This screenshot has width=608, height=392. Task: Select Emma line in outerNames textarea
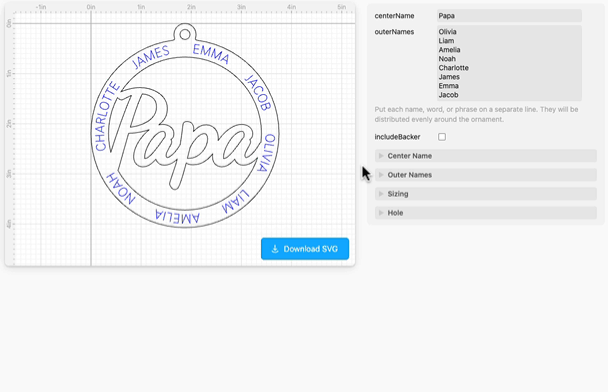click(x=449, y=86)
